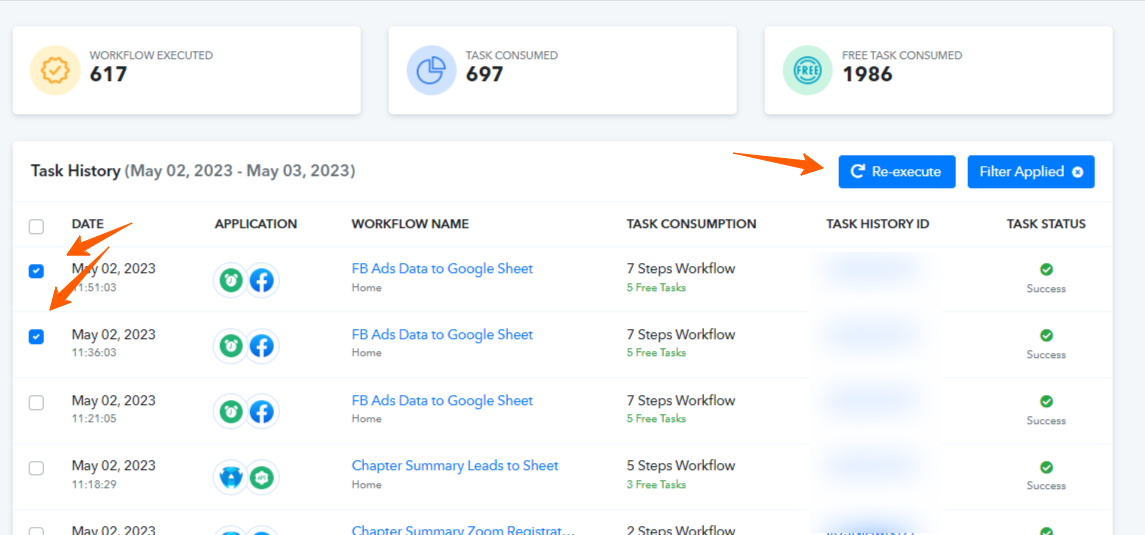Select the Chapter Summary Leads row checkbox
Screen dimensions: 1145x535
pos(36,468)
